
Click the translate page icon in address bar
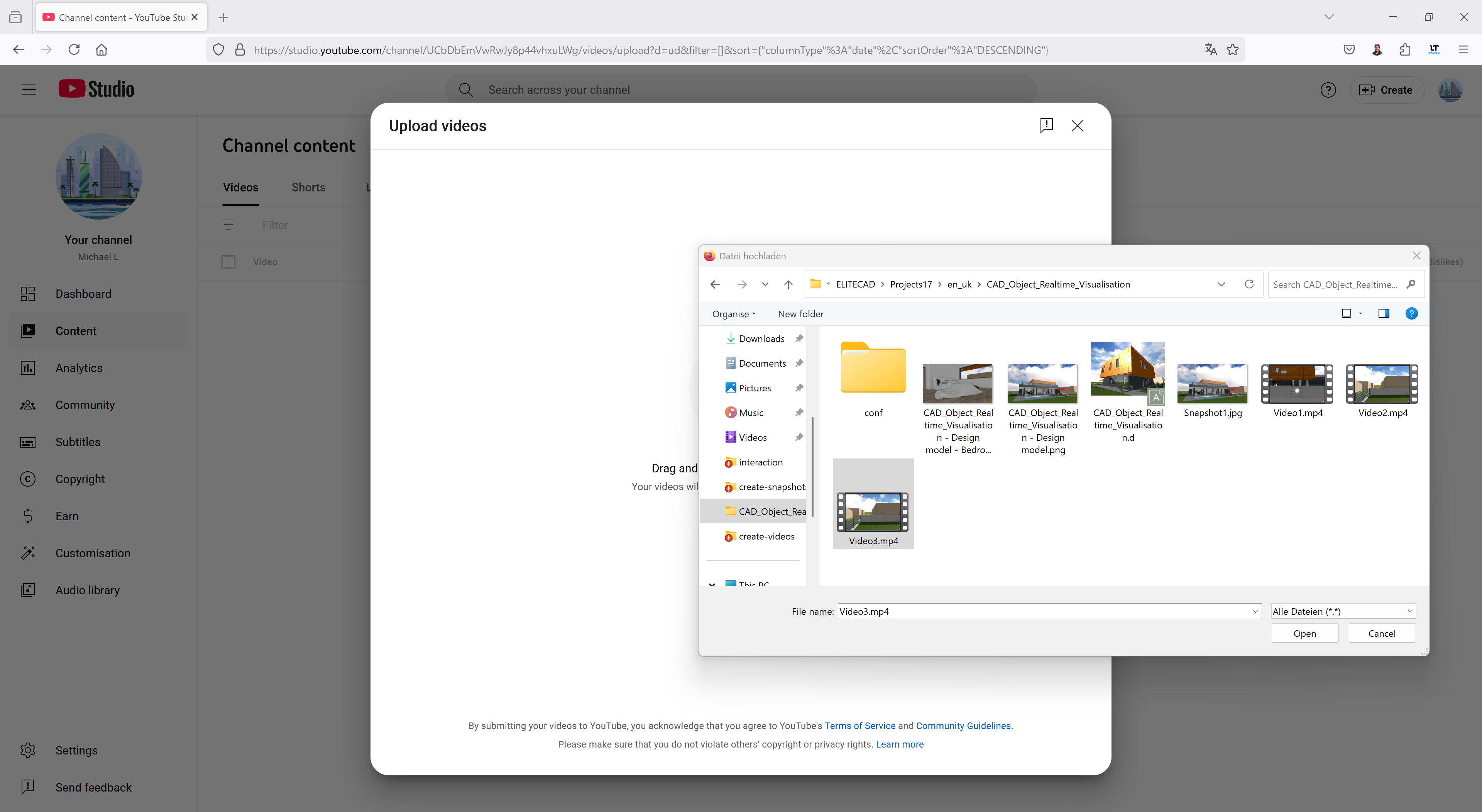click(1210, 49)
